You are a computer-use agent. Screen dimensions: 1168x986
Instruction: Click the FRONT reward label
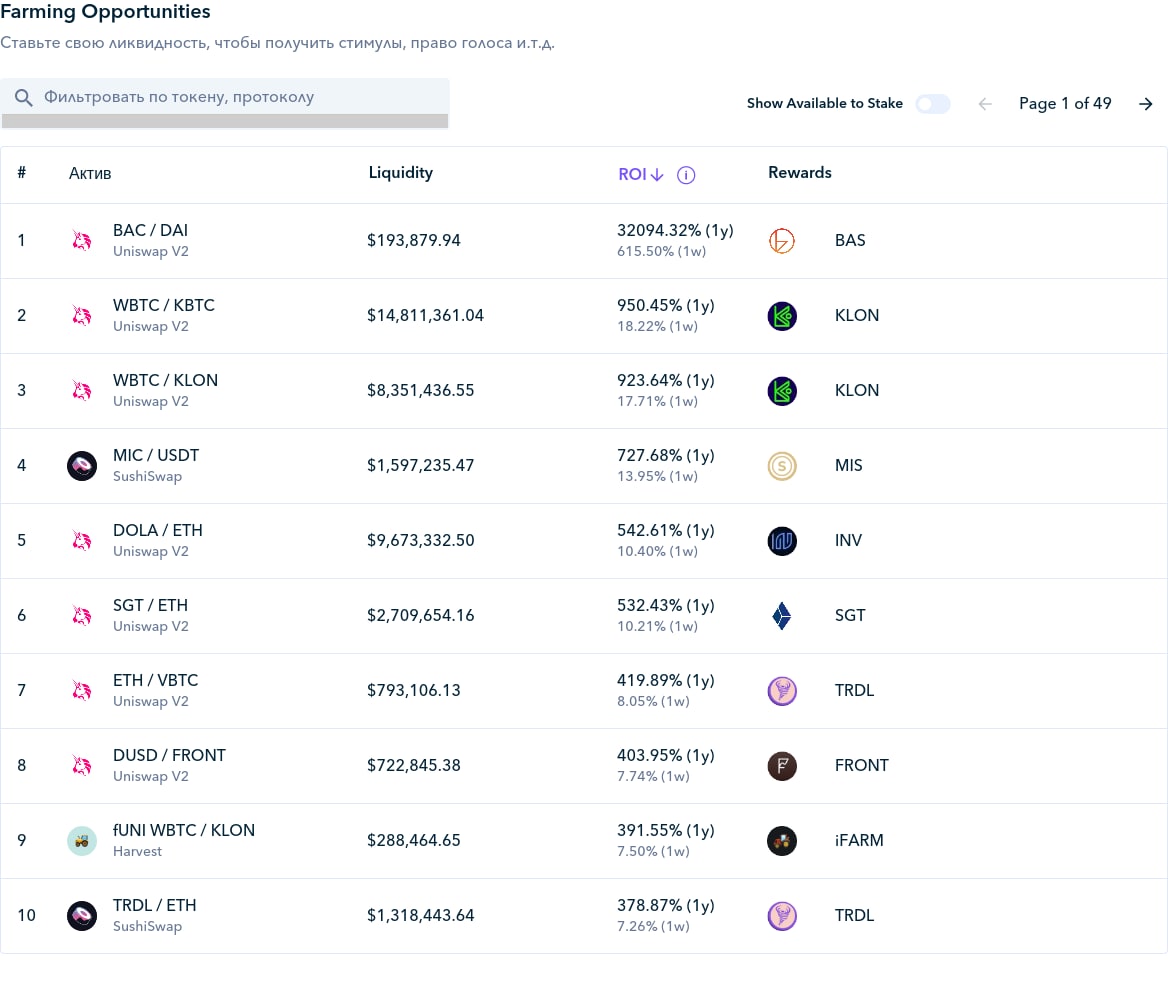tap(861, 766)
